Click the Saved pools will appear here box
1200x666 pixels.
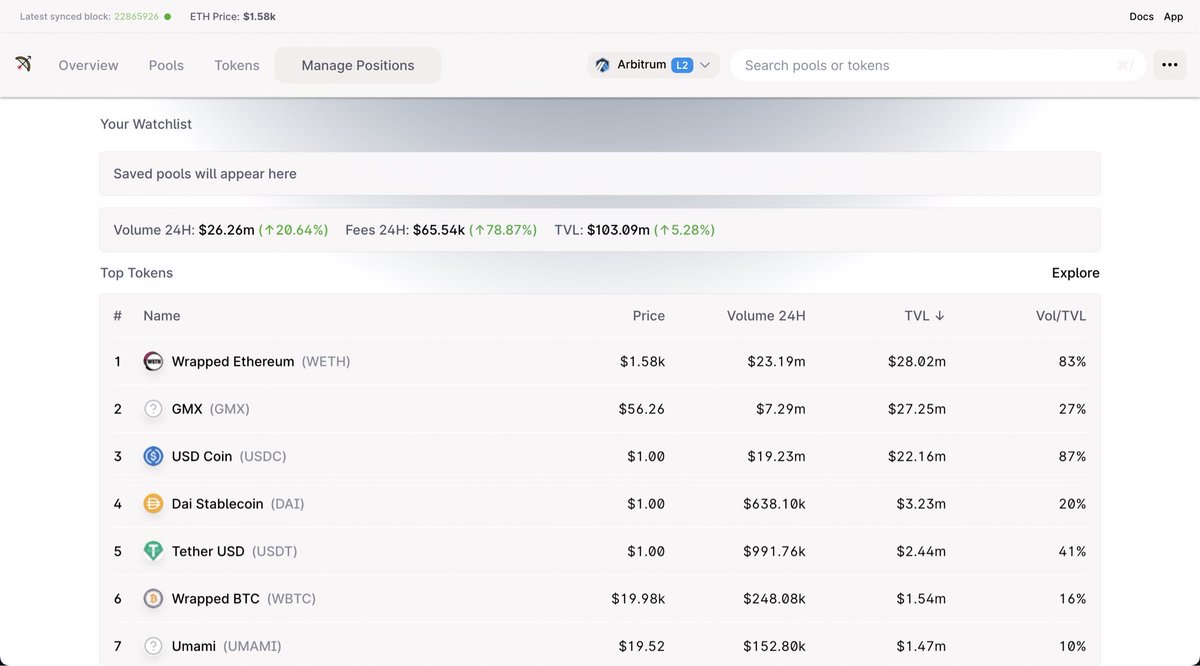point(600,174)
